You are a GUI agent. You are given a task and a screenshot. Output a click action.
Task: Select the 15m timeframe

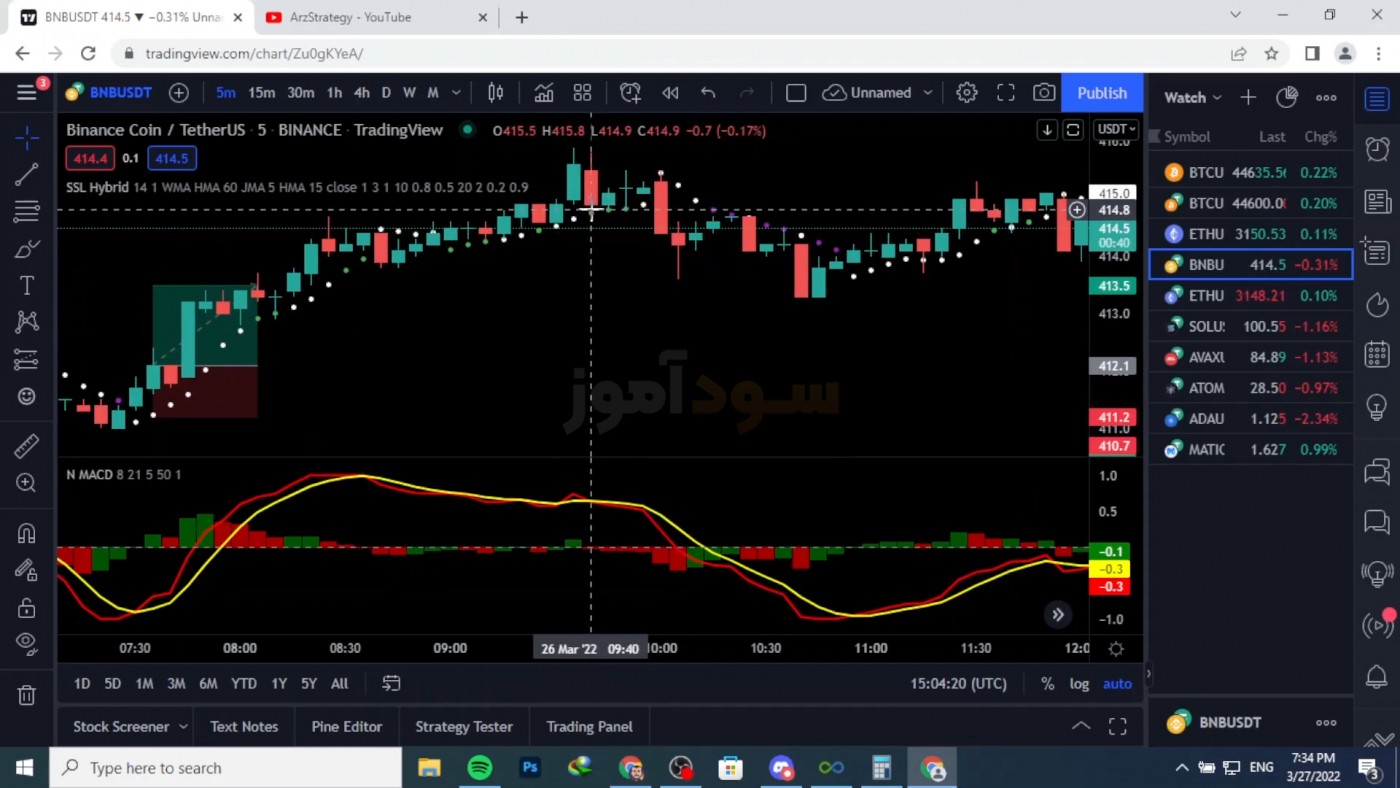pos(261,93)
